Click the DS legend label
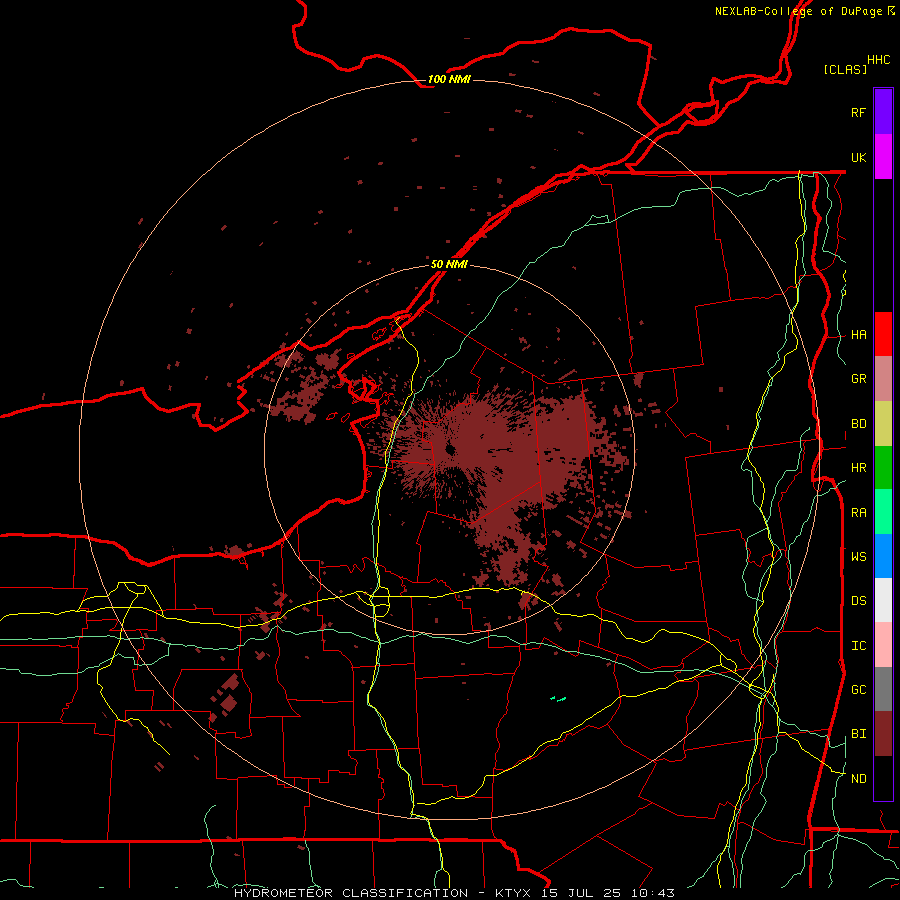This screenshot has width=900, height=900. (x=858, y=601)
